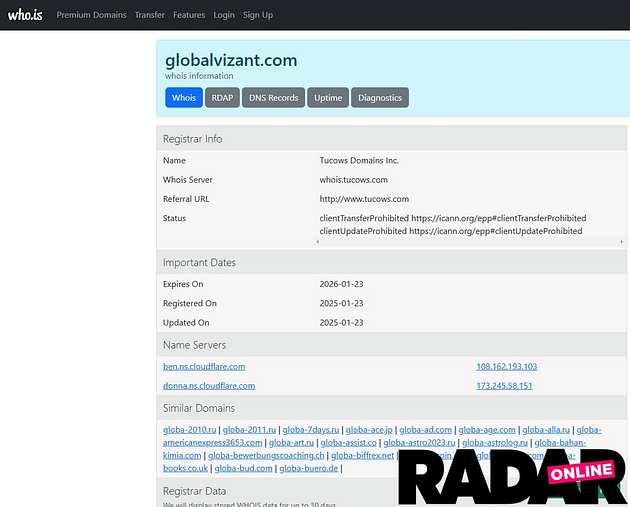630x507 pixels.
Task: Open similar domain globa-assist.co
Action: click(x=348, y=442)
